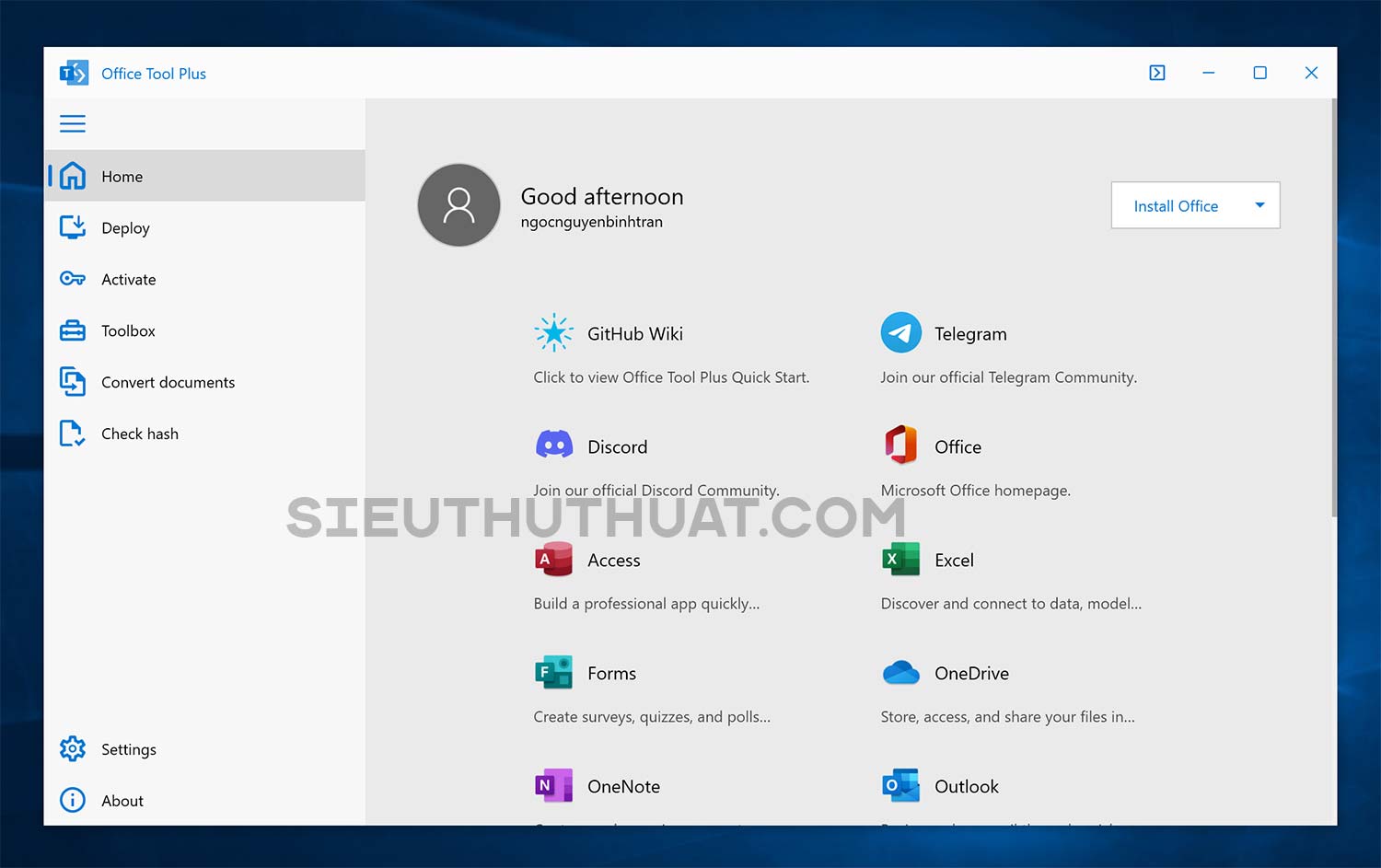1381x868 pixels.
Task: Select Toolbox in the sidebar
Action: coord(204,330)
